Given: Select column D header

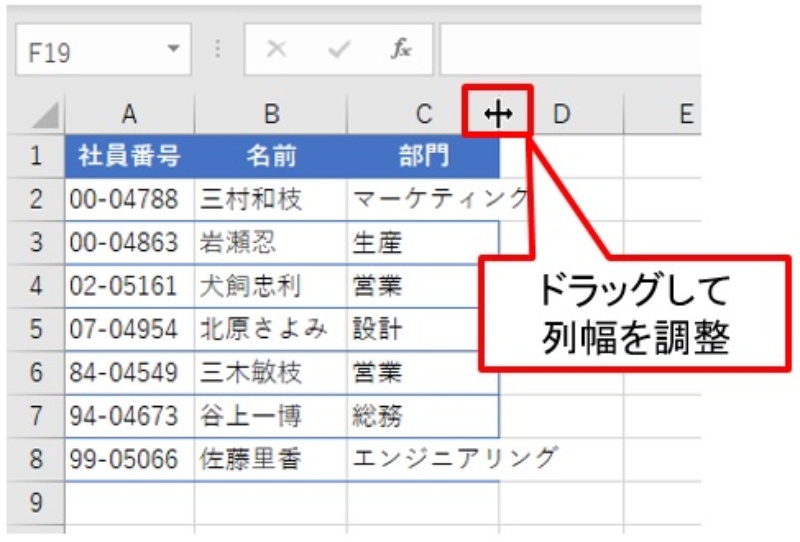Looking at the screenshot, I should (x=562, y=115).
